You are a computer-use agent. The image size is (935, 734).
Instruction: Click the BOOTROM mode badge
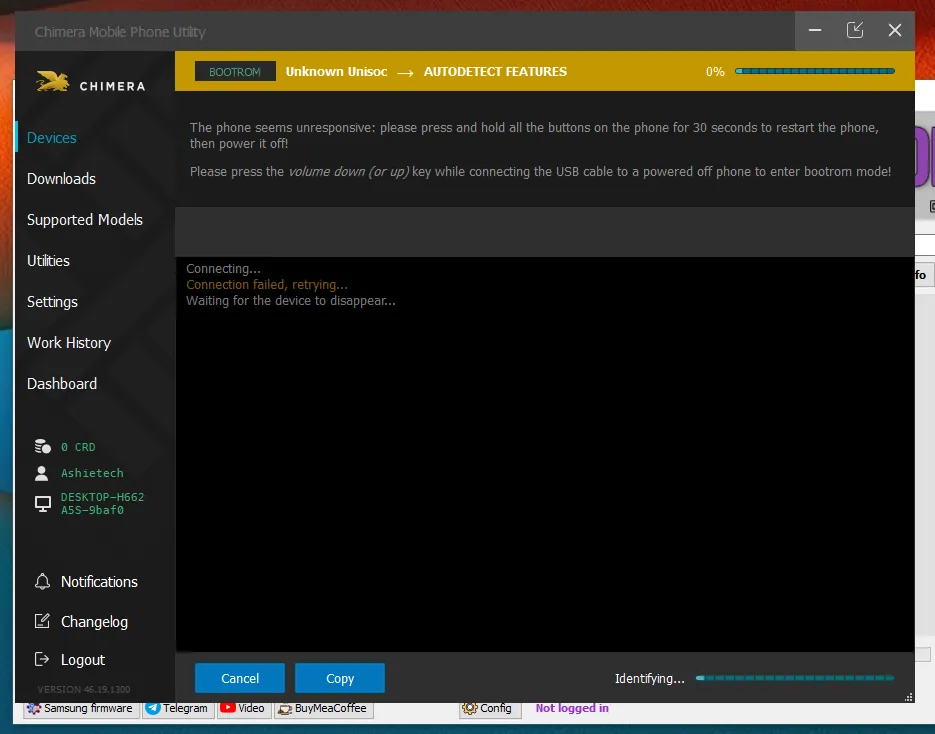click(x=235, y=72)
